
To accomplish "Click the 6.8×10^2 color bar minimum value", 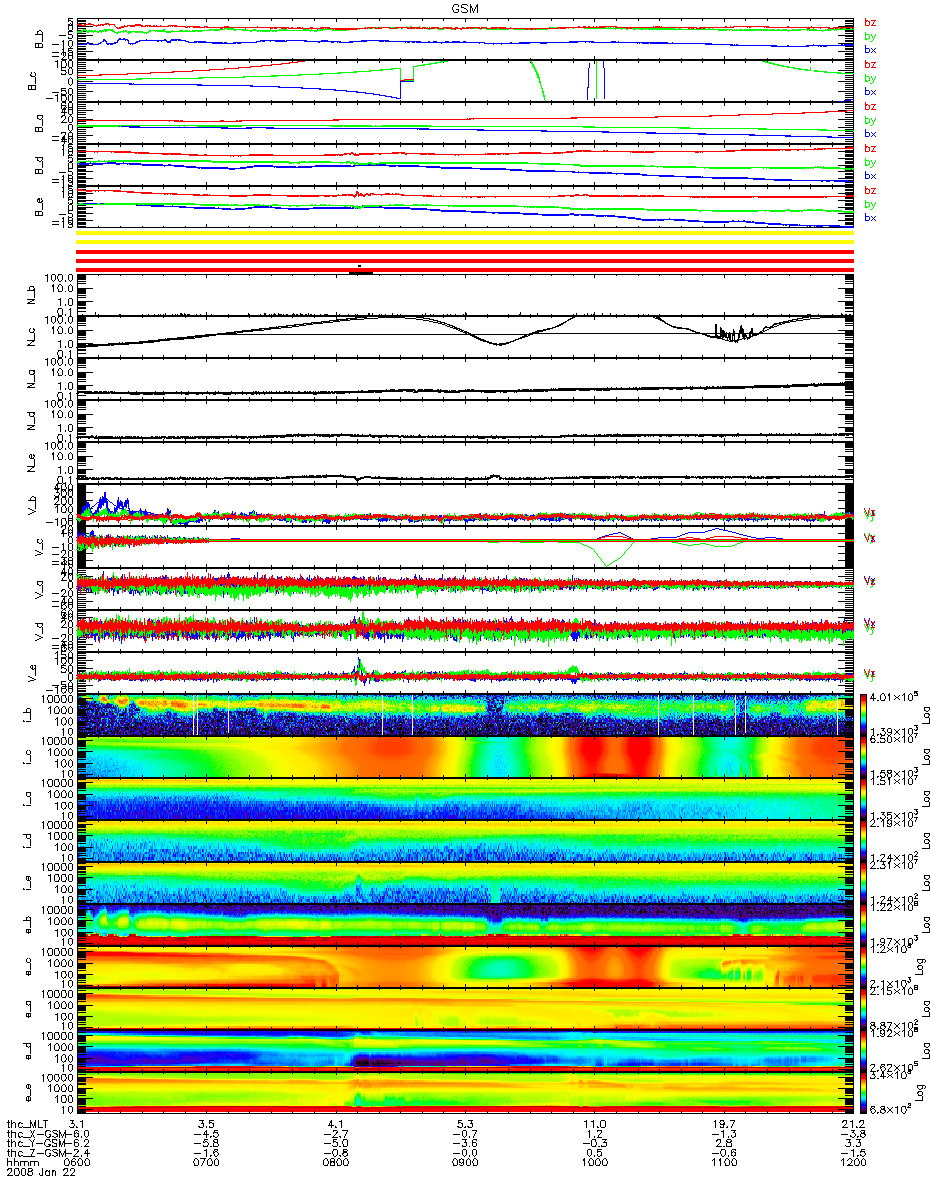I will (891, 1108).
